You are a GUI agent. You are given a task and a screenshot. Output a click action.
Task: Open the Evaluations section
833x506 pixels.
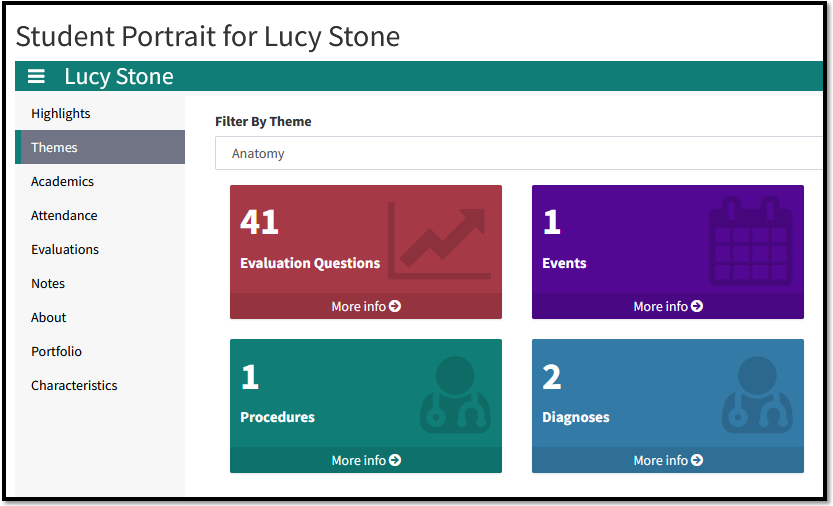pos(100,249)
